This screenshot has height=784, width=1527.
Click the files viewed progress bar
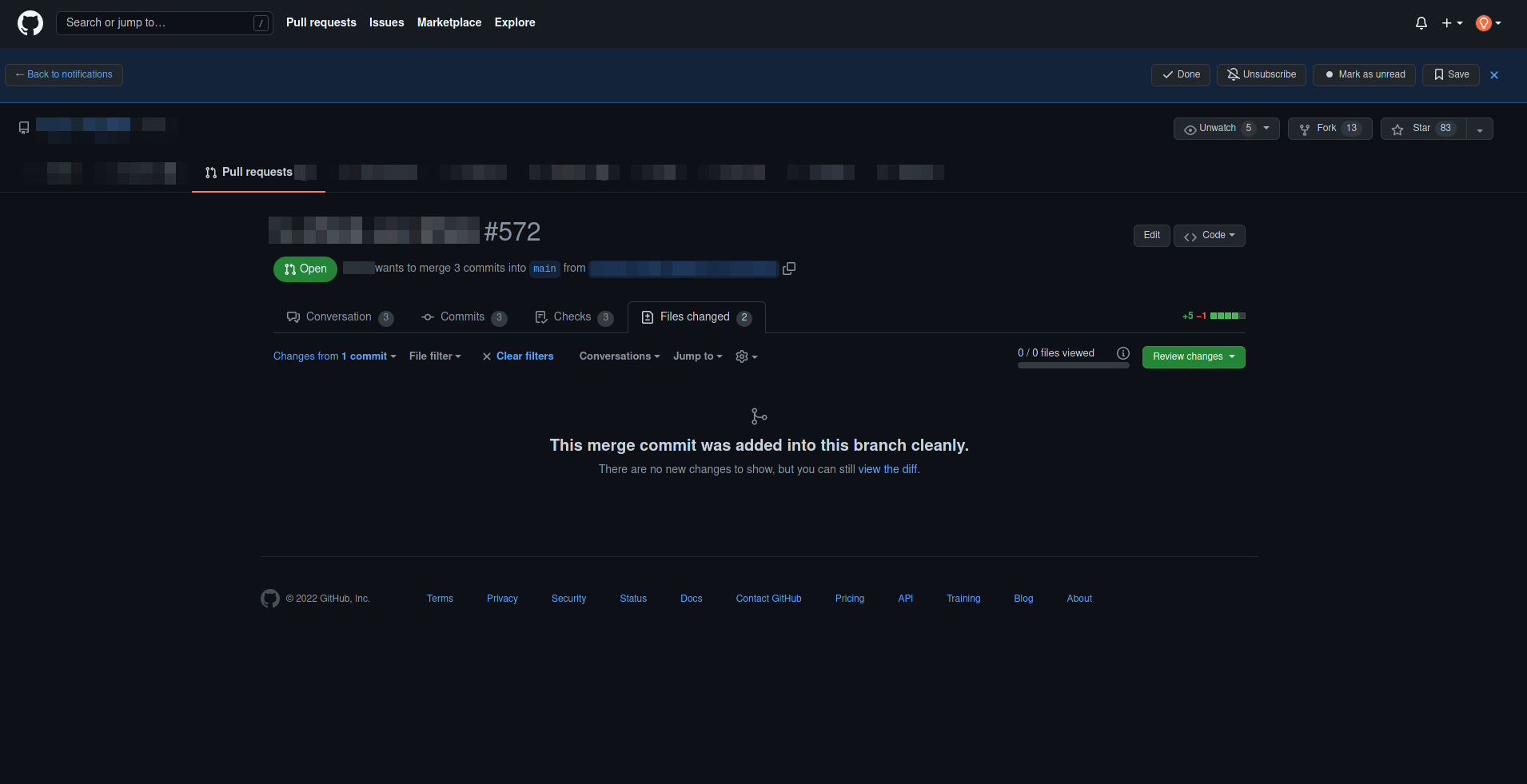tap(1073, 366)
